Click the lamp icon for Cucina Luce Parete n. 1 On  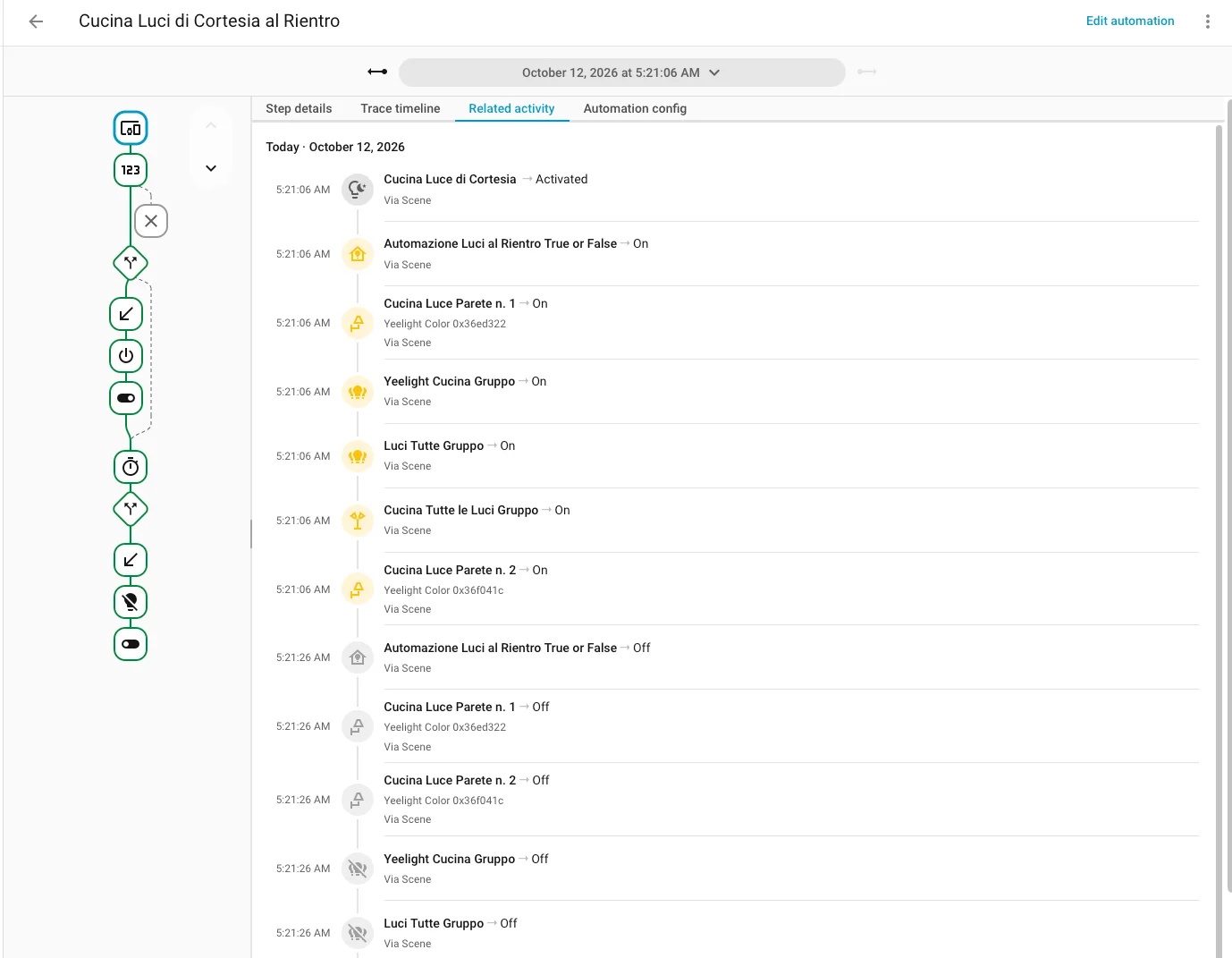pyautogui.click(x=358, y=323)
